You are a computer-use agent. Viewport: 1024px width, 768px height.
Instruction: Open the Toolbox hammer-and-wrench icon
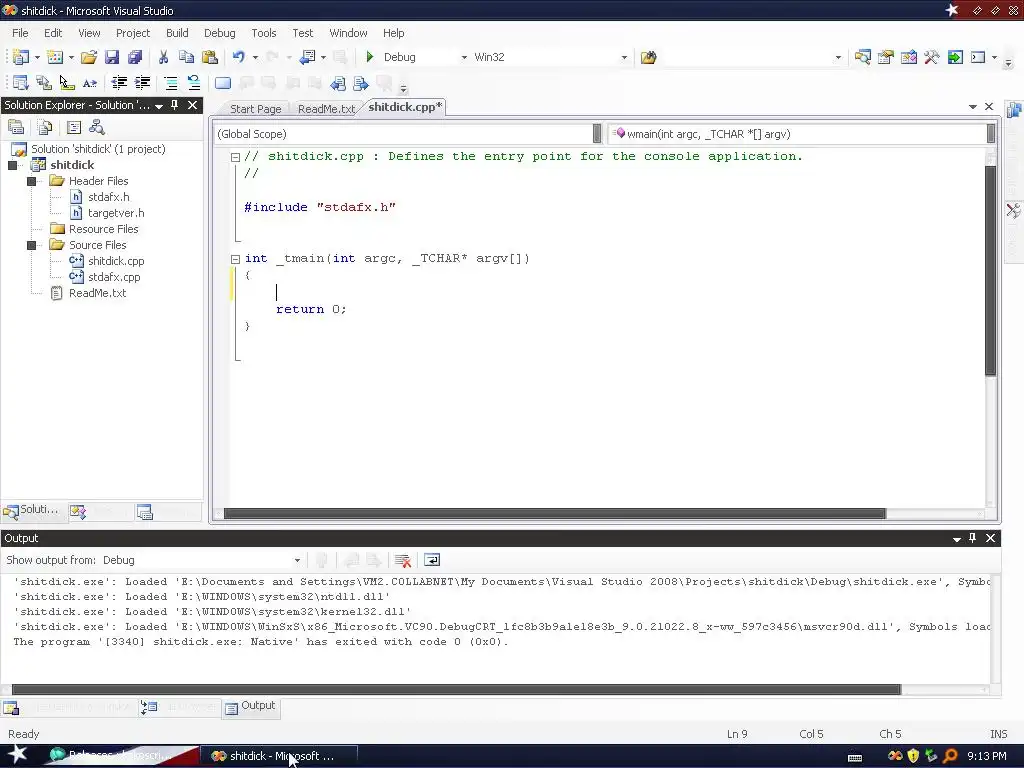tap(932, 57)
